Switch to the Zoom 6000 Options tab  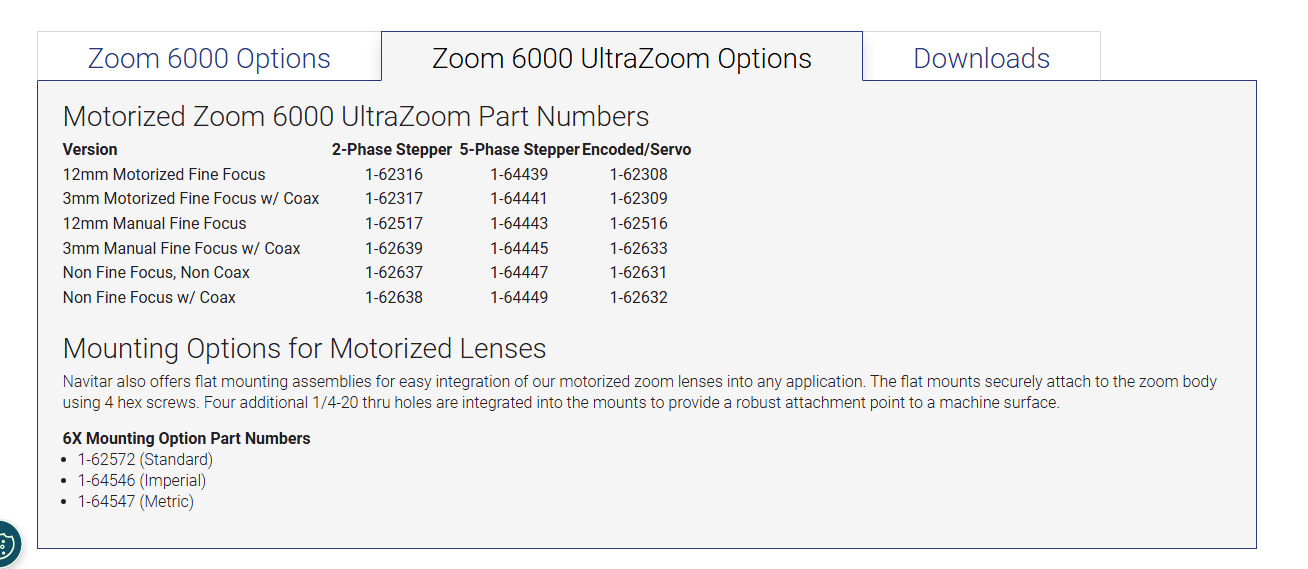click(209, 57)
